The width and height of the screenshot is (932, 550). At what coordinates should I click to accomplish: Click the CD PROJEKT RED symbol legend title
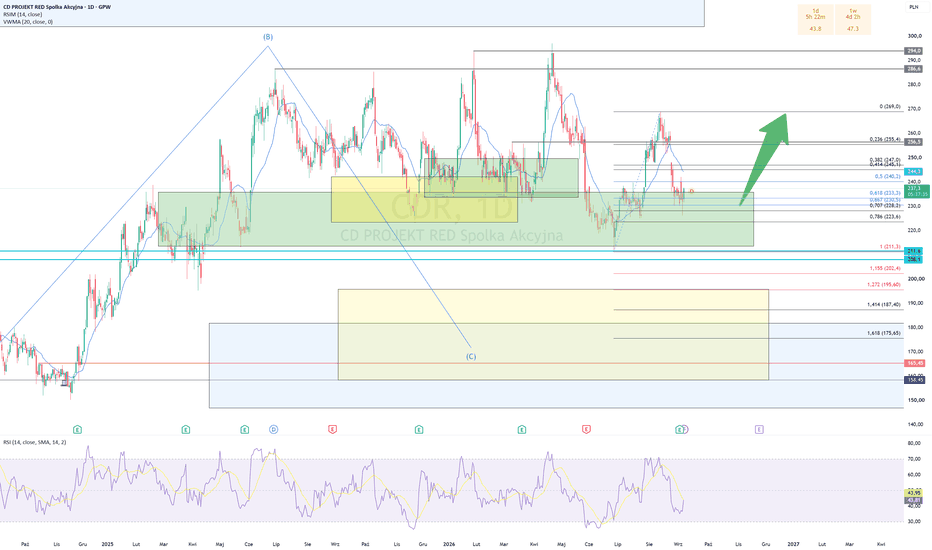tap(57, 7)
